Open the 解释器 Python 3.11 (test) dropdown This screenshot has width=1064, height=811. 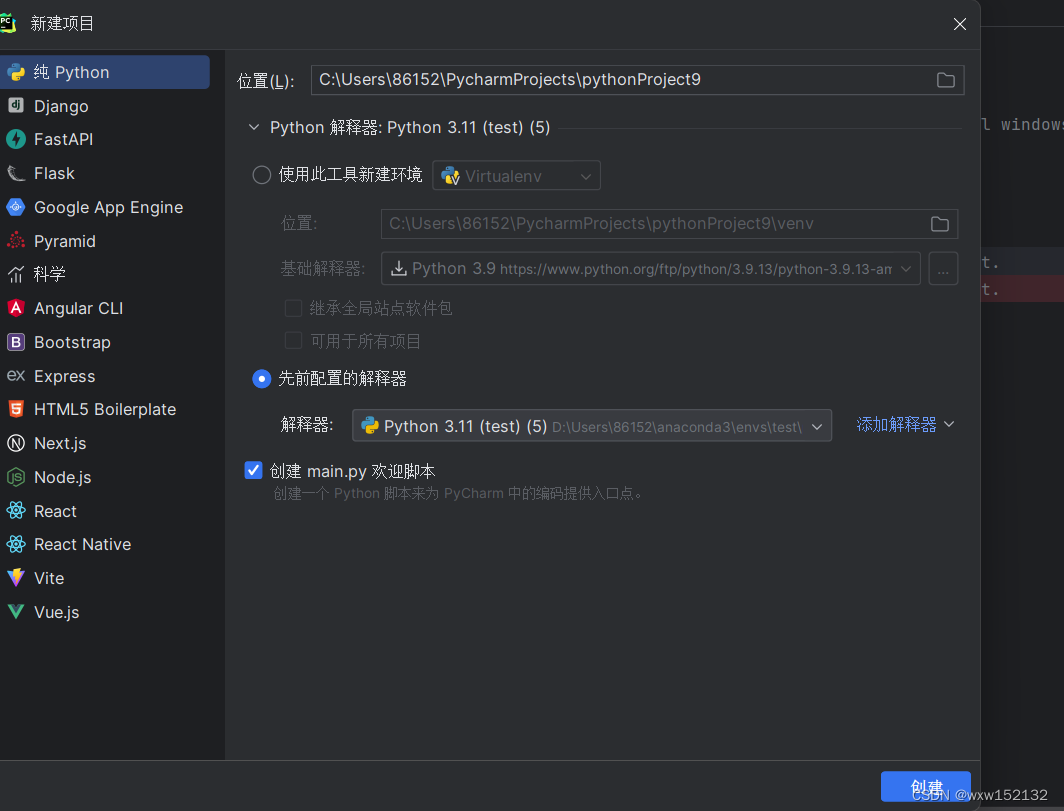[x=592, y=426]
